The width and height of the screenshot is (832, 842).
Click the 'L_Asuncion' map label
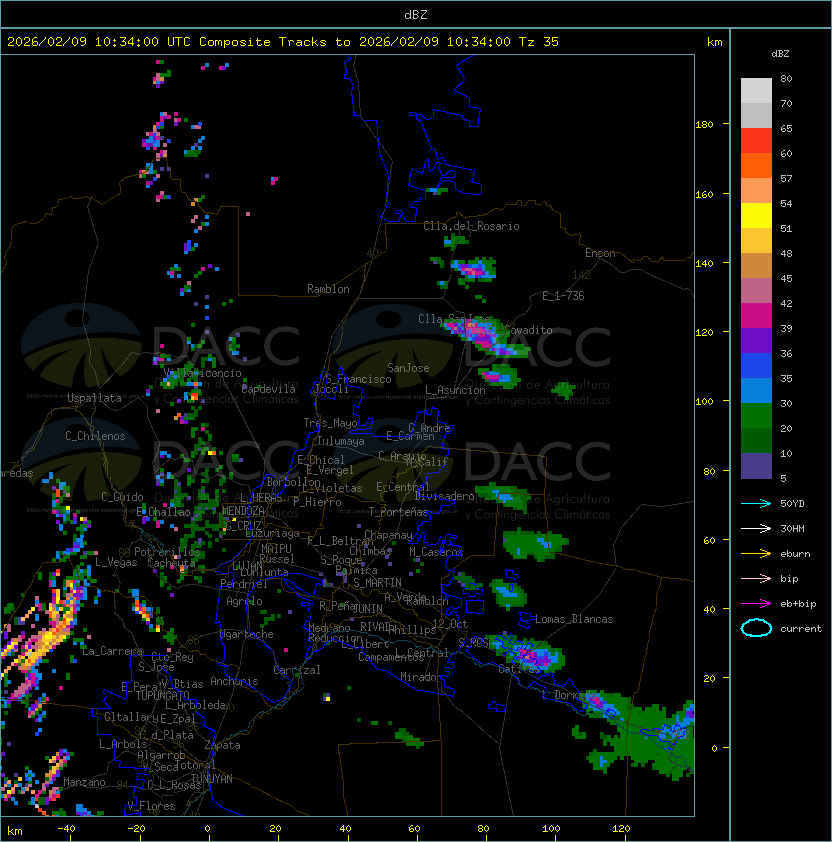455,390
